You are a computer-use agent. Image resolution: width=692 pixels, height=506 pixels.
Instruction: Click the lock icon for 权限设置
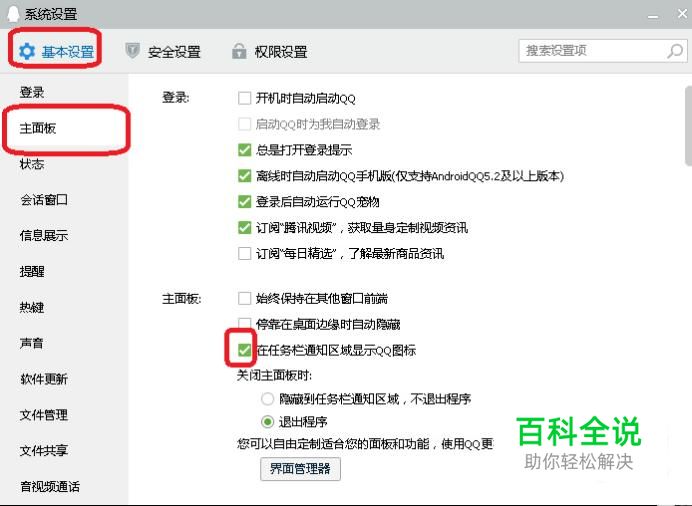tap(239, 51)
